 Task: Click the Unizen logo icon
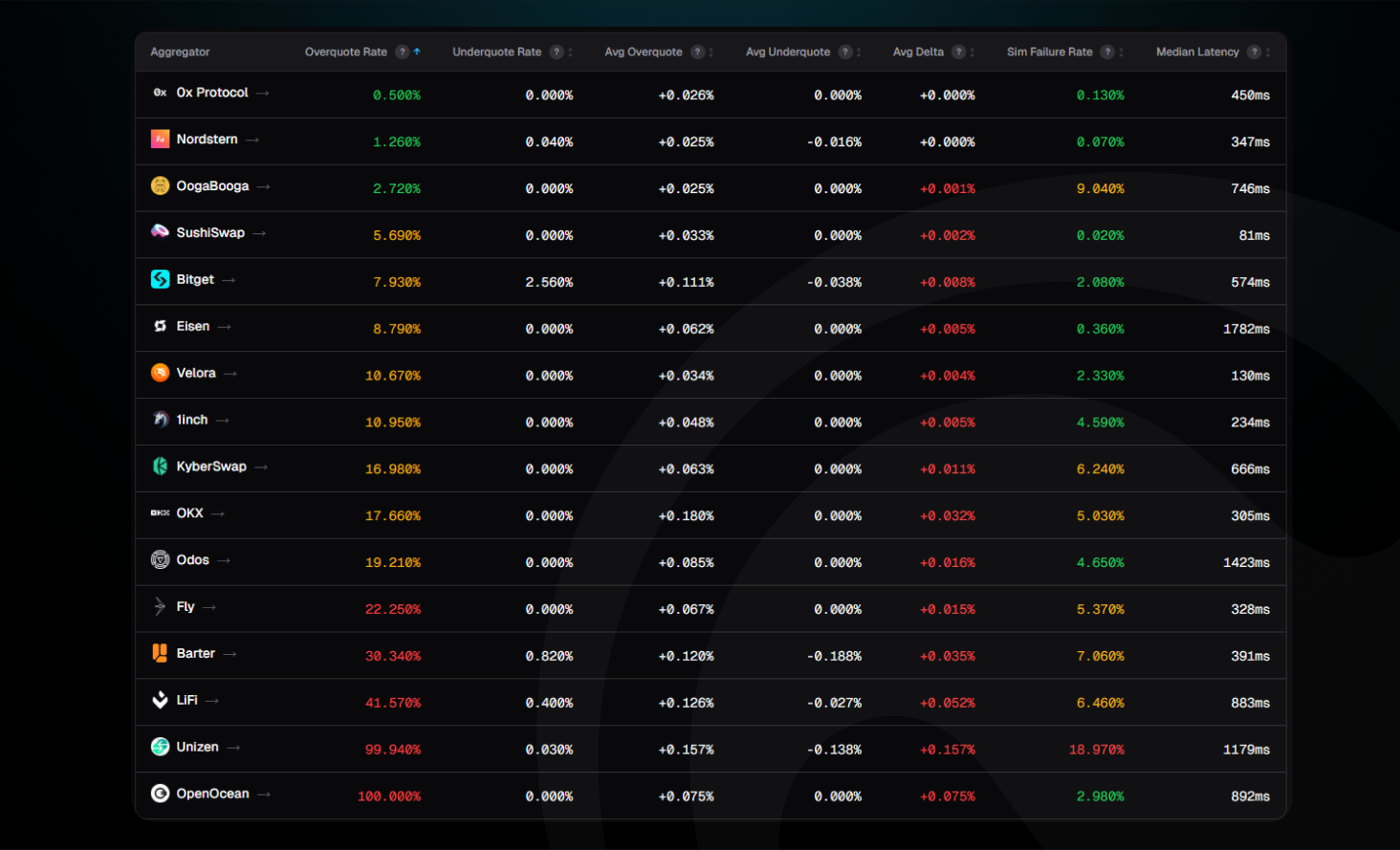point(160,747)
